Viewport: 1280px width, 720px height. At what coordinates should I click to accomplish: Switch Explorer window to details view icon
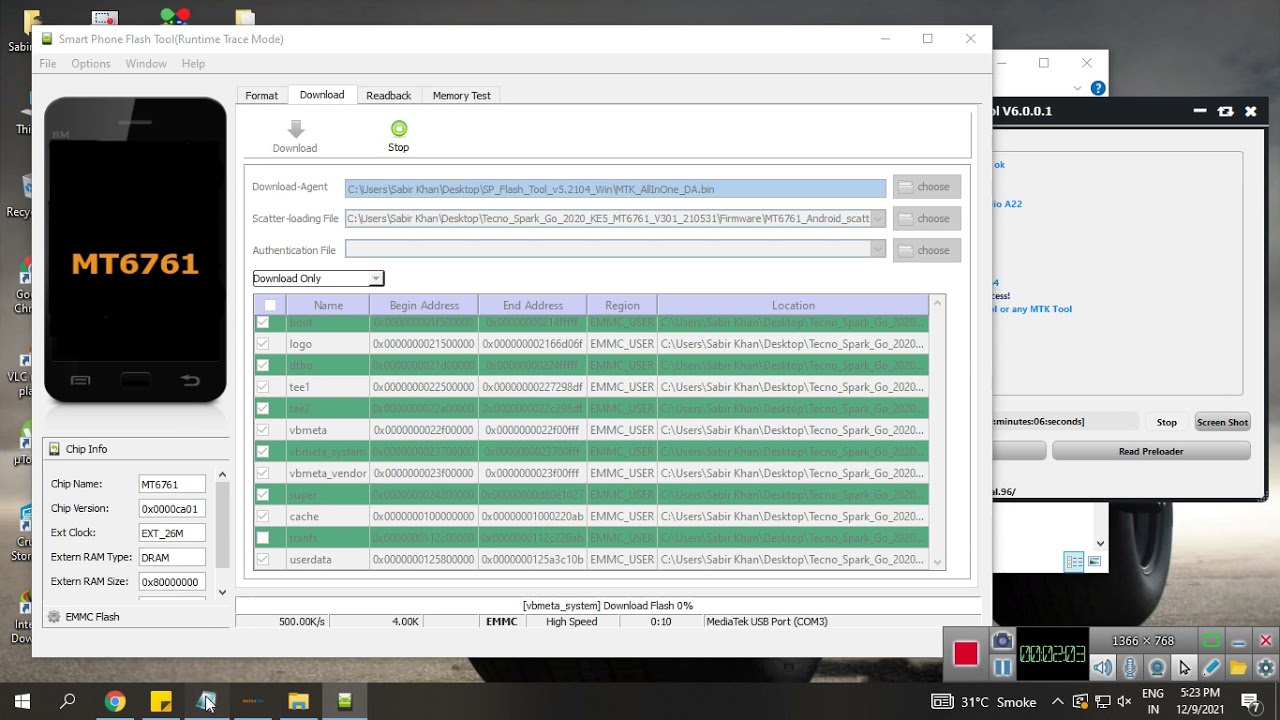[x=1074, y=562]
